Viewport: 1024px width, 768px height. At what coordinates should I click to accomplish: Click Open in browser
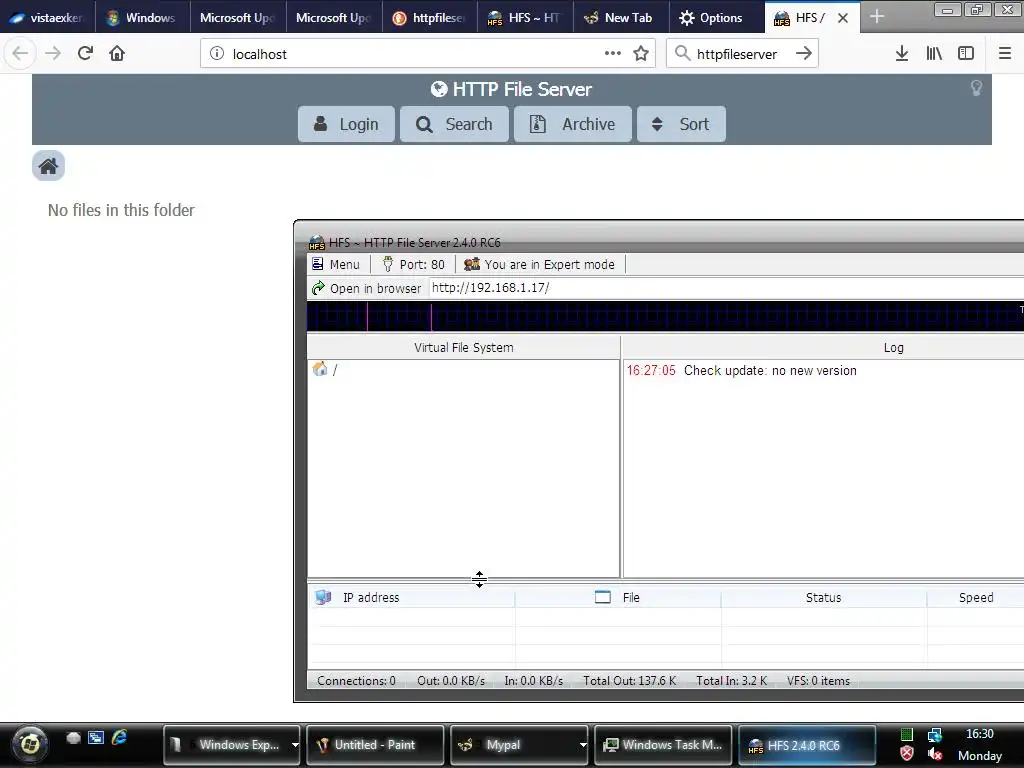pos(366,288)
